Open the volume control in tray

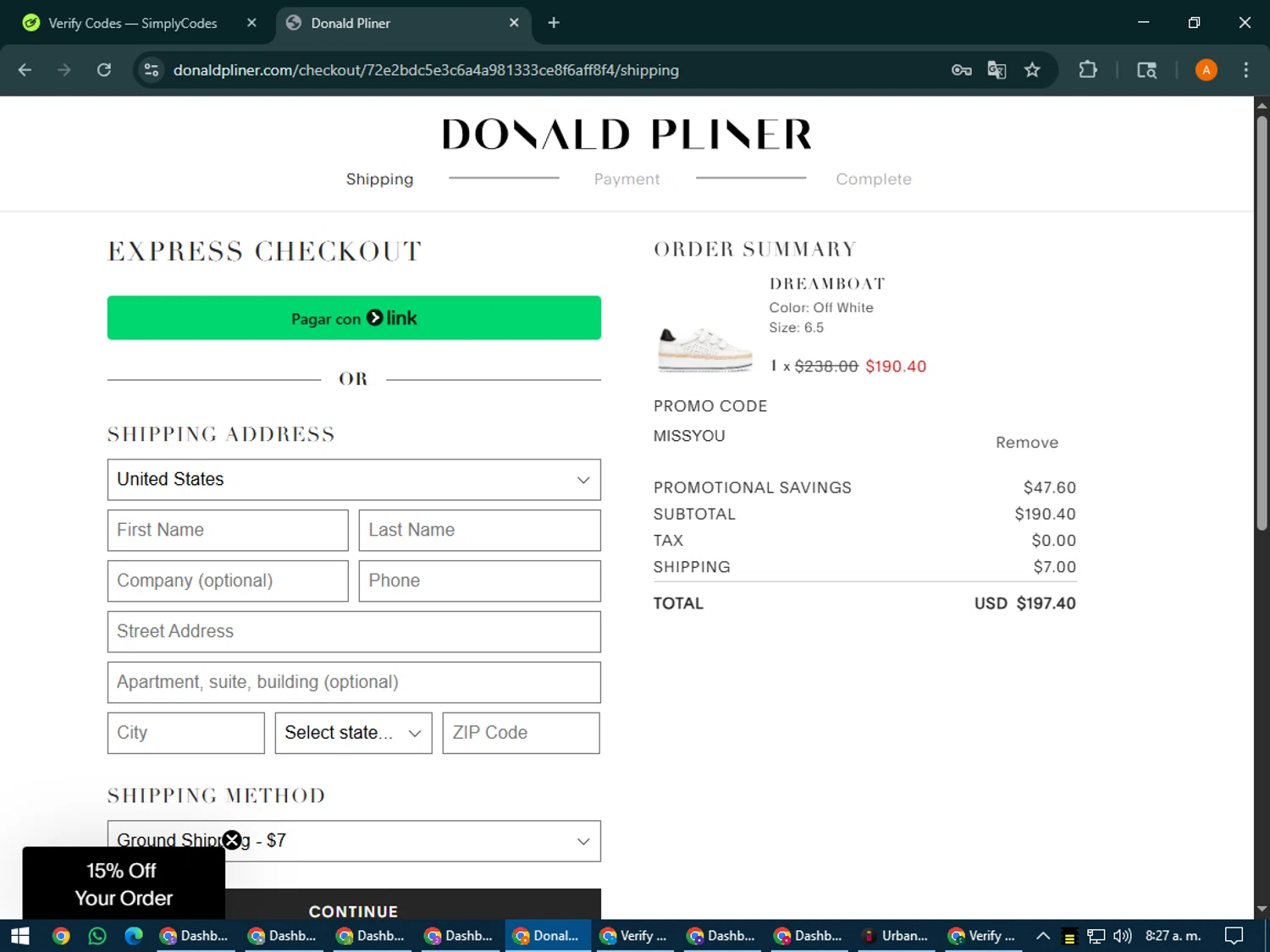coord(1122,936)
